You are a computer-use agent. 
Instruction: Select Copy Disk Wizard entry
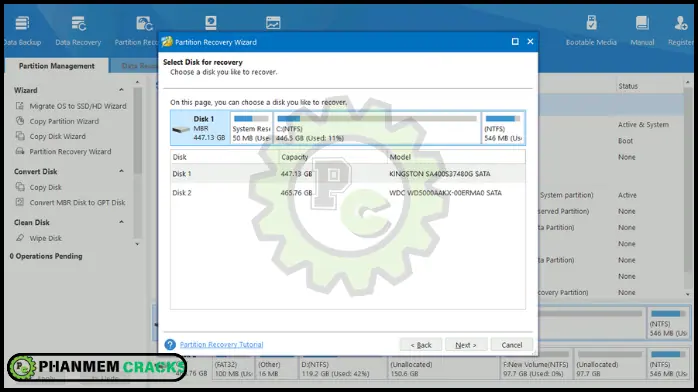(x=57, y=136)
